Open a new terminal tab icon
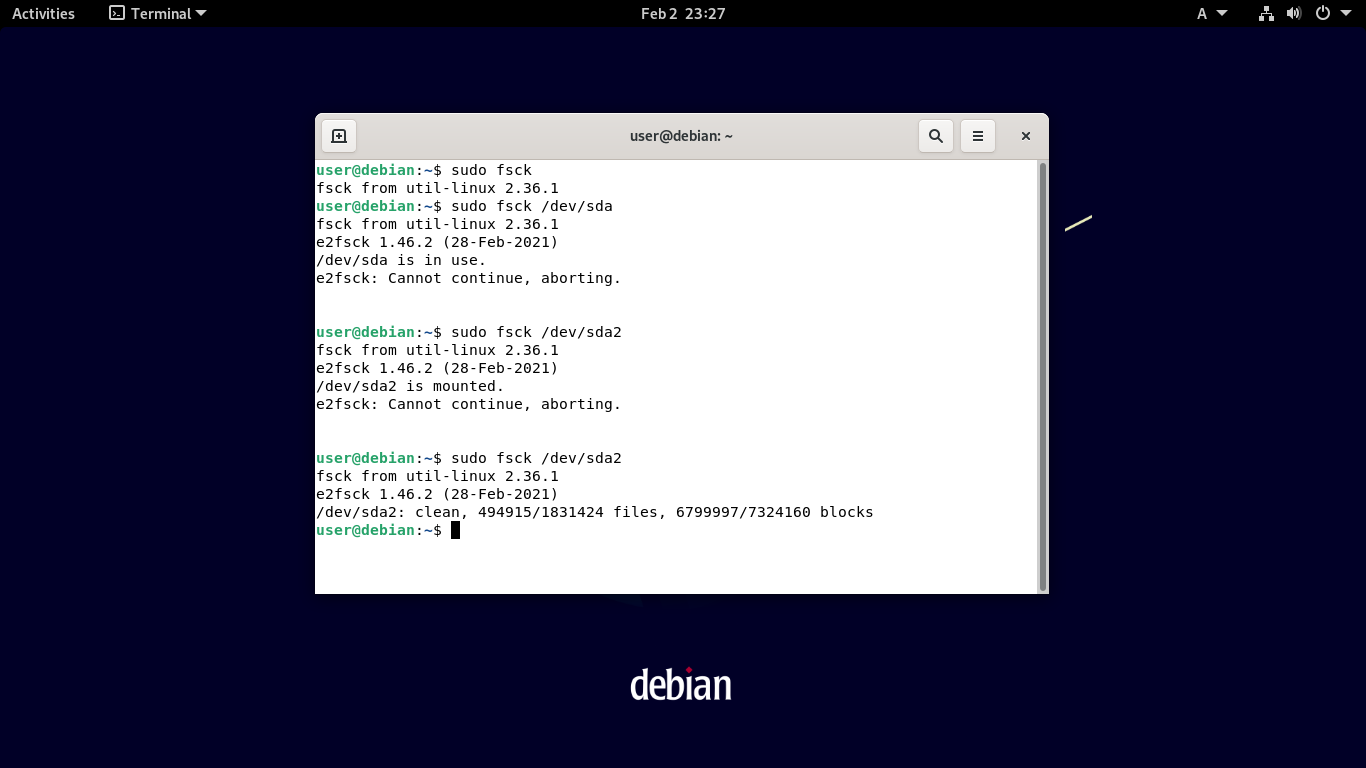 [339, 136]
